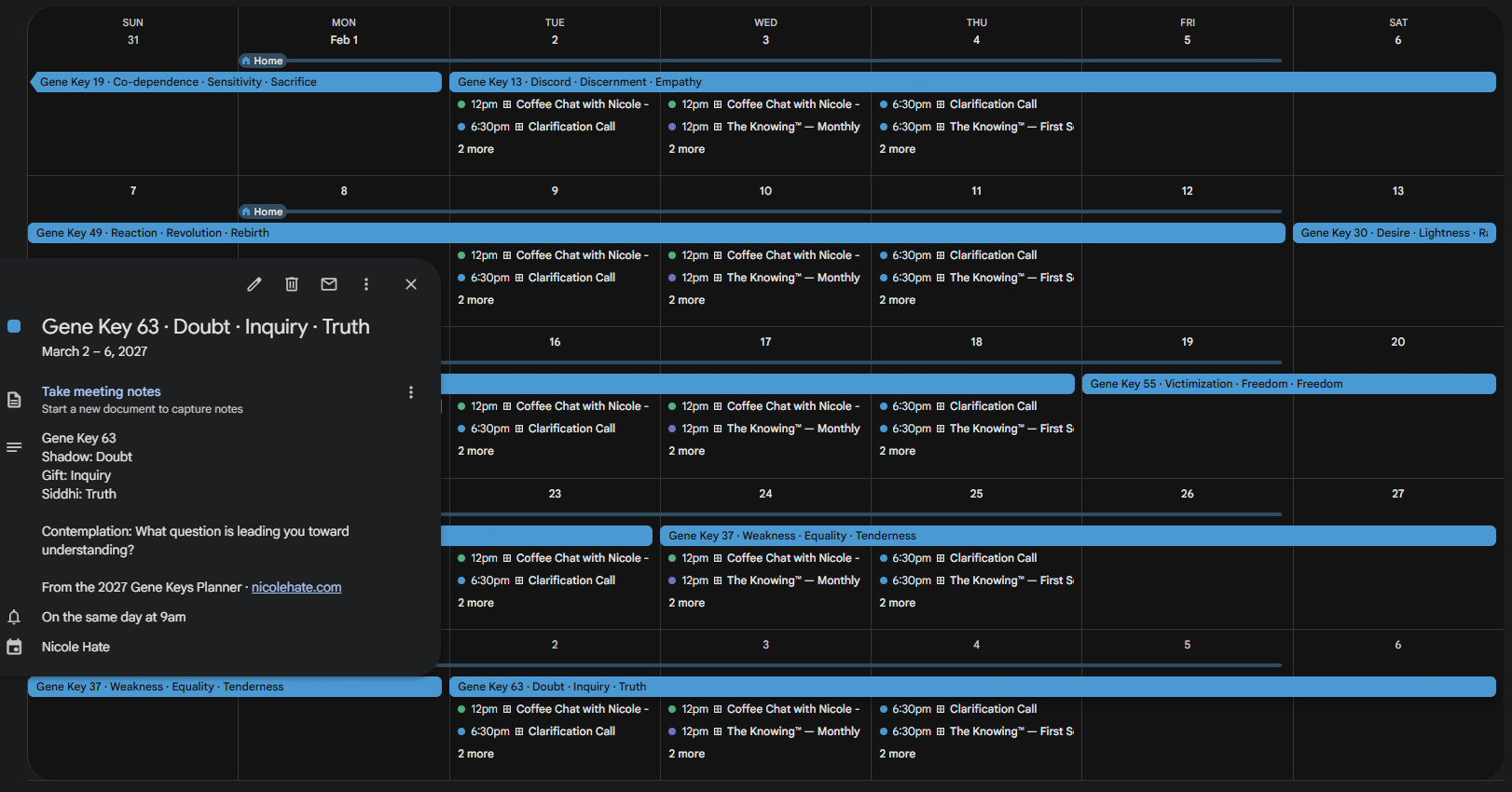Open Gene Key 19 Co-dependence event bar
Viewport: 1512px width, 792px height.
tap(236, 82)
